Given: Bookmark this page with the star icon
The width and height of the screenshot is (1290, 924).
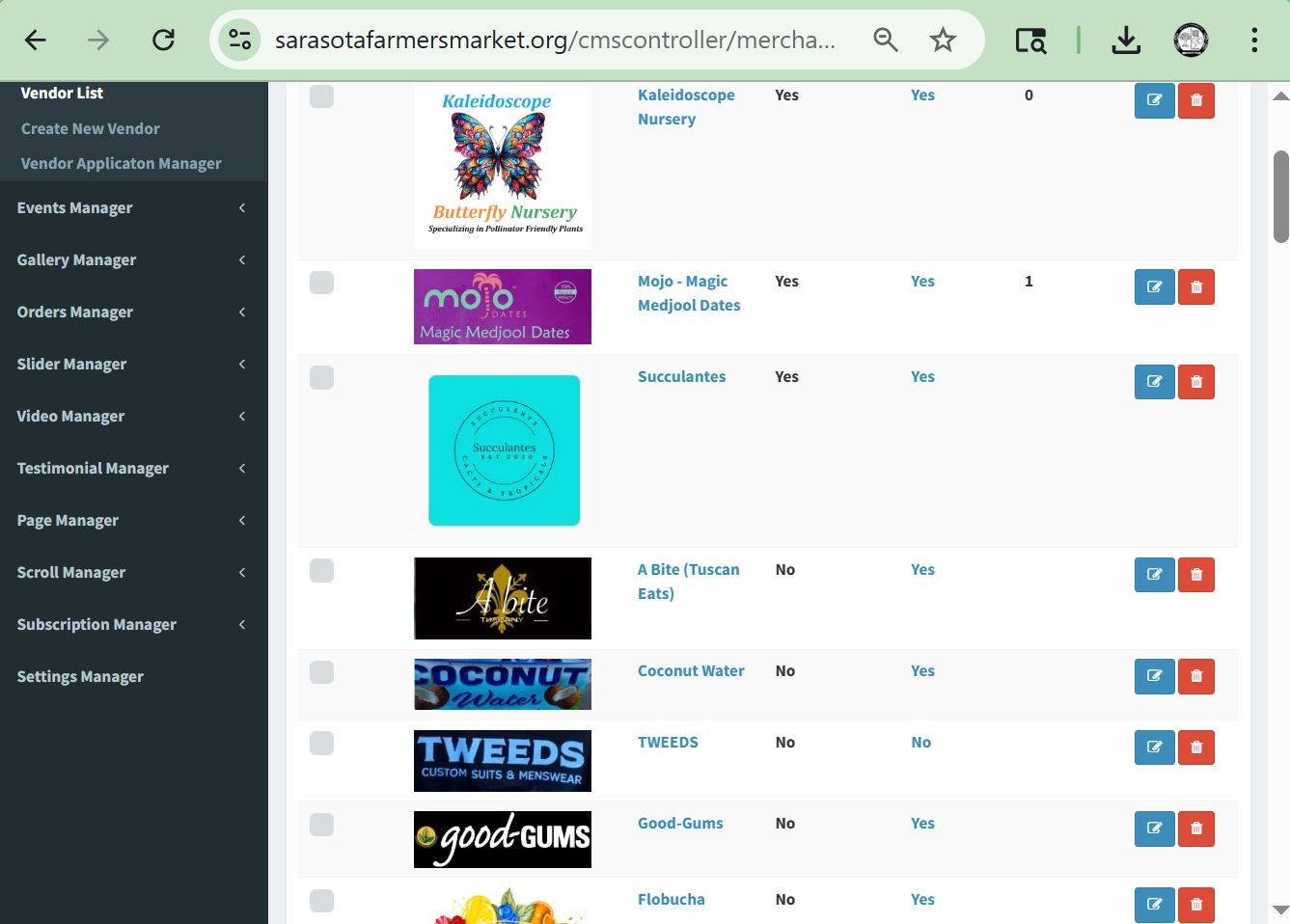Looking at the screenshot, I should [942, 40].
